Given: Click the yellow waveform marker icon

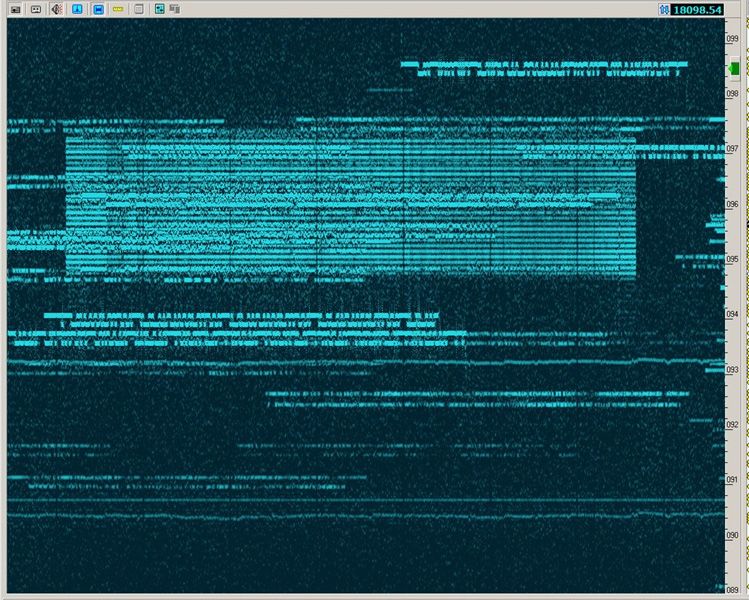Looking at the screenshot, I should click(x=118, y=9).
